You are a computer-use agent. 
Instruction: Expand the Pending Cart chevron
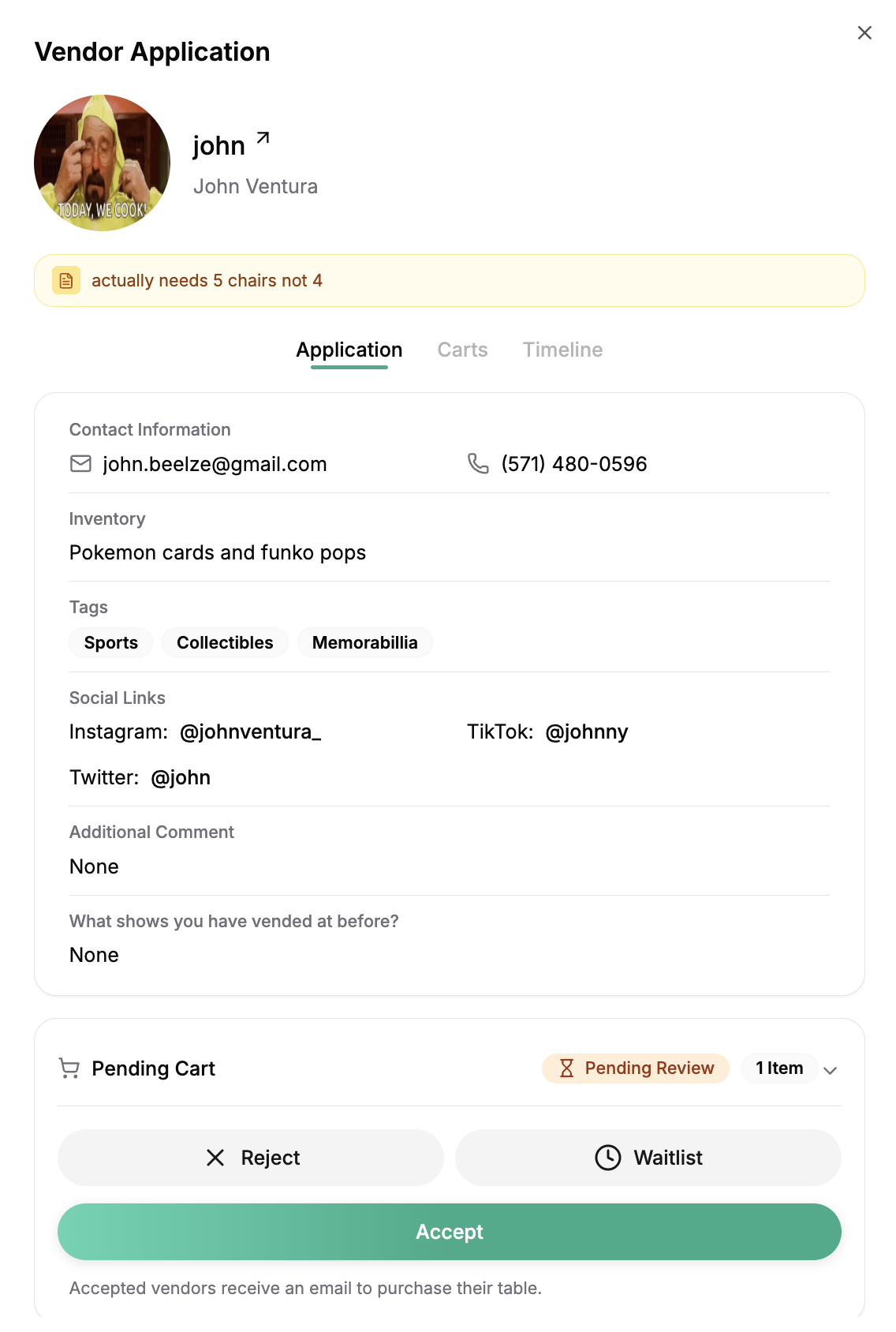tap(830, 1070)
